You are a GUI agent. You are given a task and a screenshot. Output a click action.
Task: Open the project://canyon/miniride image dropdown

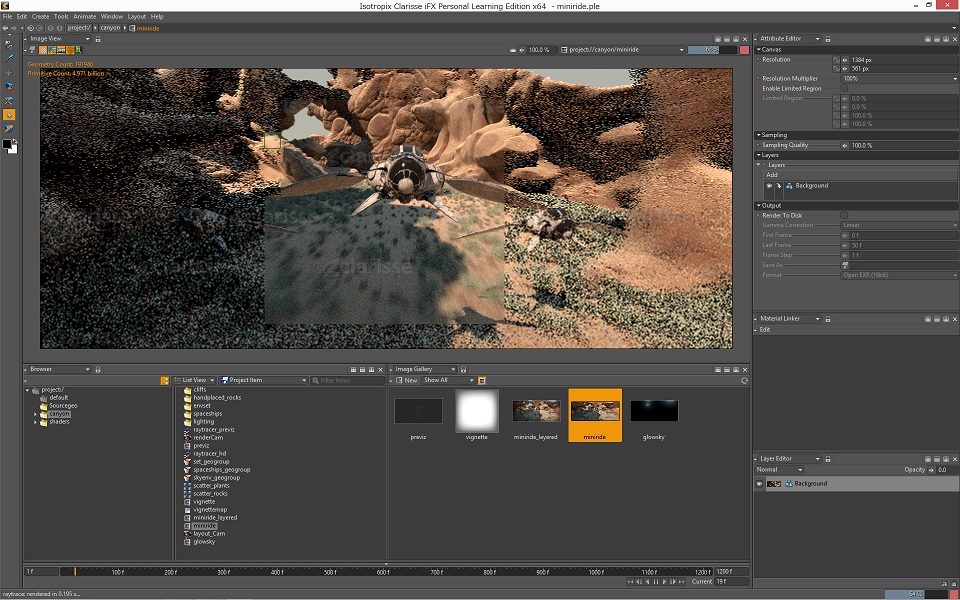[623, 50]
